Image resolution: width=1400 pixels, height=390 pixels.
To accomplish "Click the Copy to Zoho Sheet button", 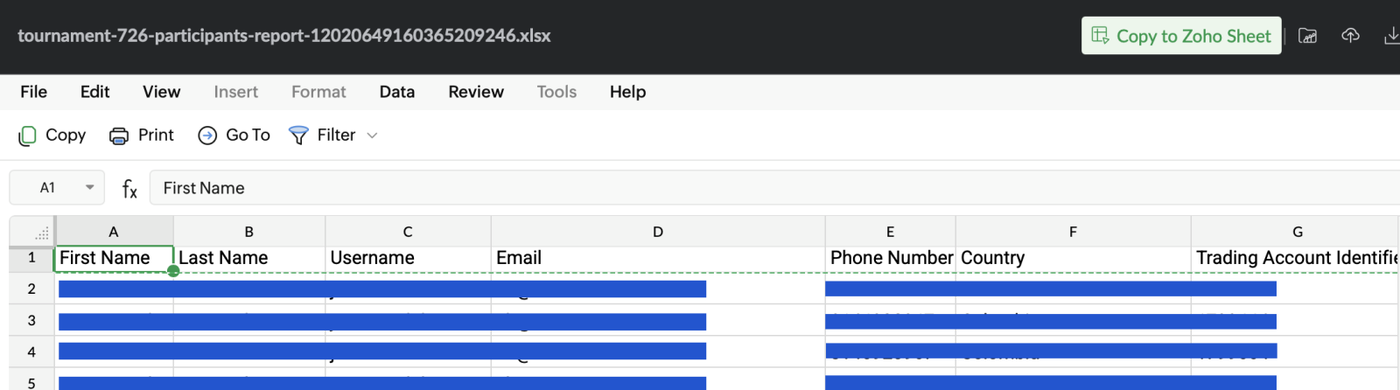I will click(x=1181, y=36).
